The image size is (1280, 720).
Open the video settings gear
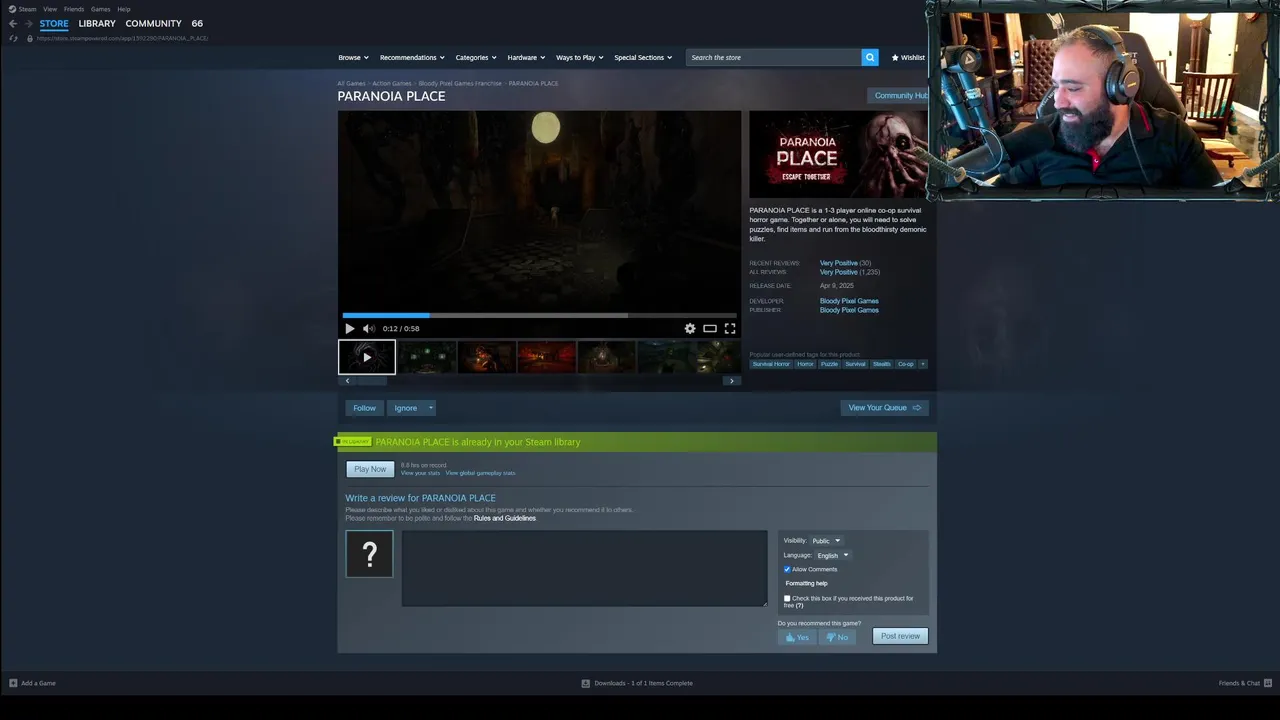point(690,328)
